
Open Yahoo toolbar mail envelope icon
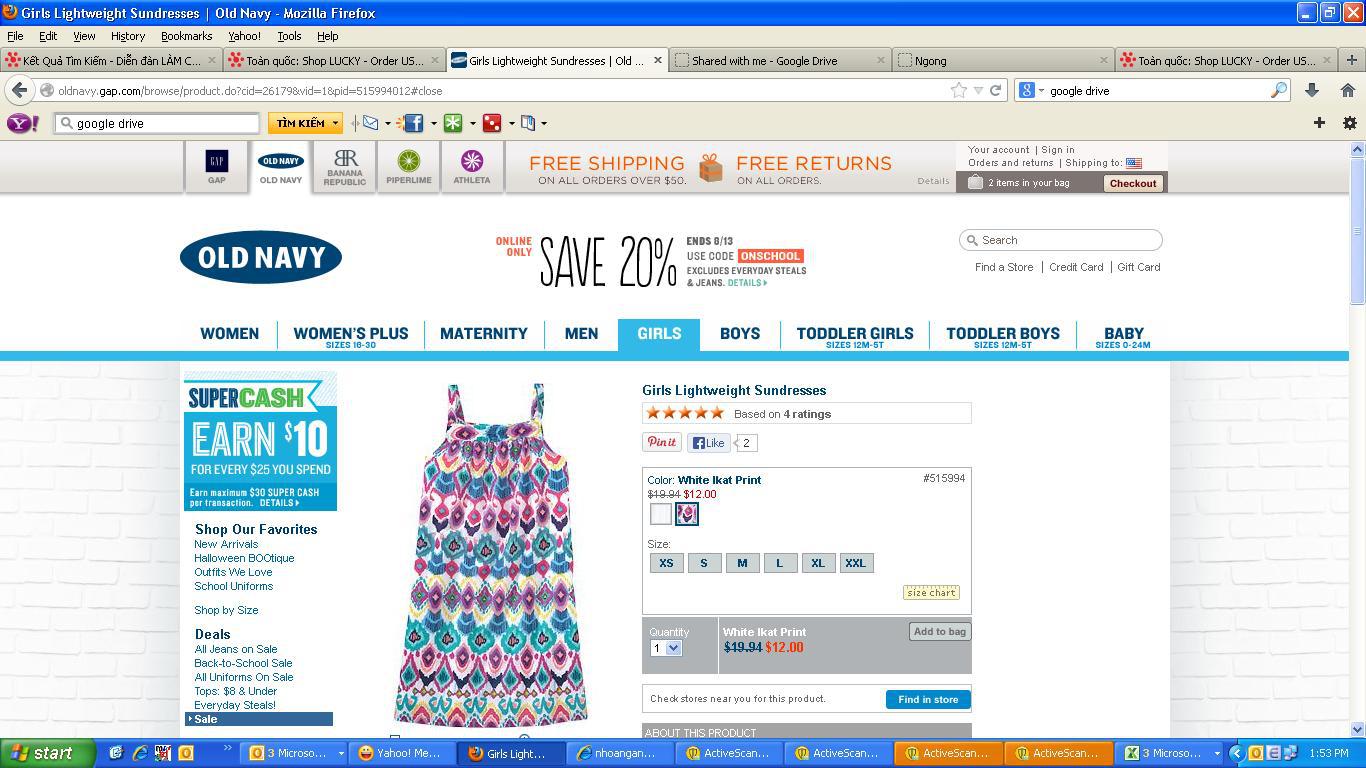tap(369, 123)
